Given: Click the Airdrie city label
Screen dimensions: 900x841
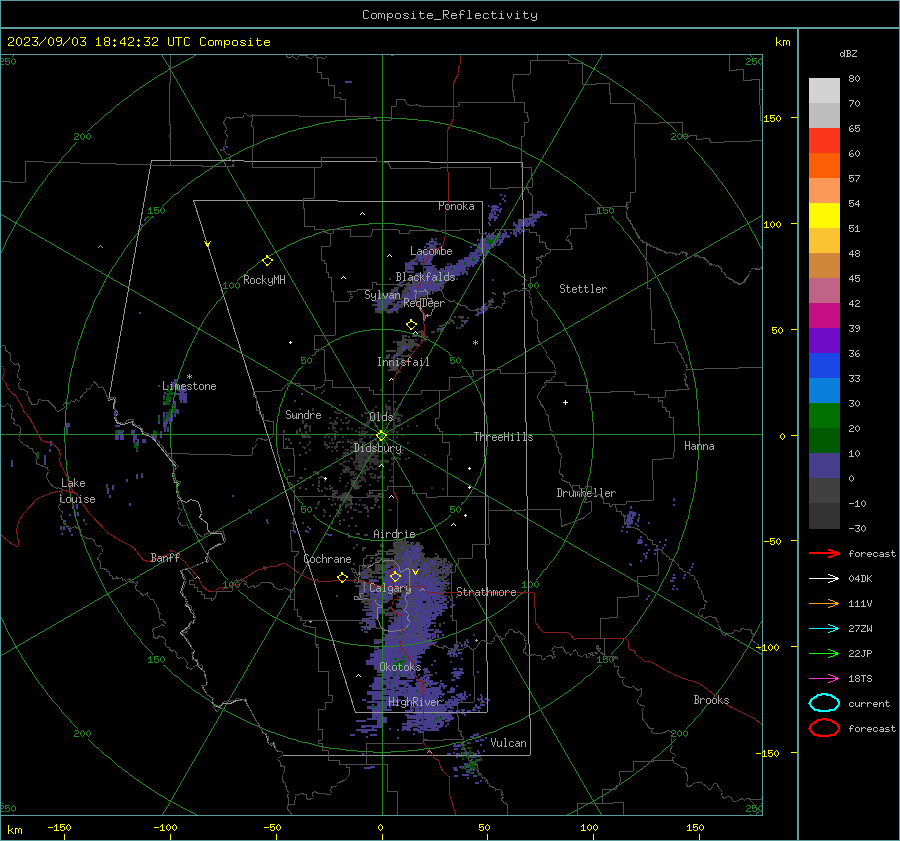Looking at the screenshot, I should point(394,534).
